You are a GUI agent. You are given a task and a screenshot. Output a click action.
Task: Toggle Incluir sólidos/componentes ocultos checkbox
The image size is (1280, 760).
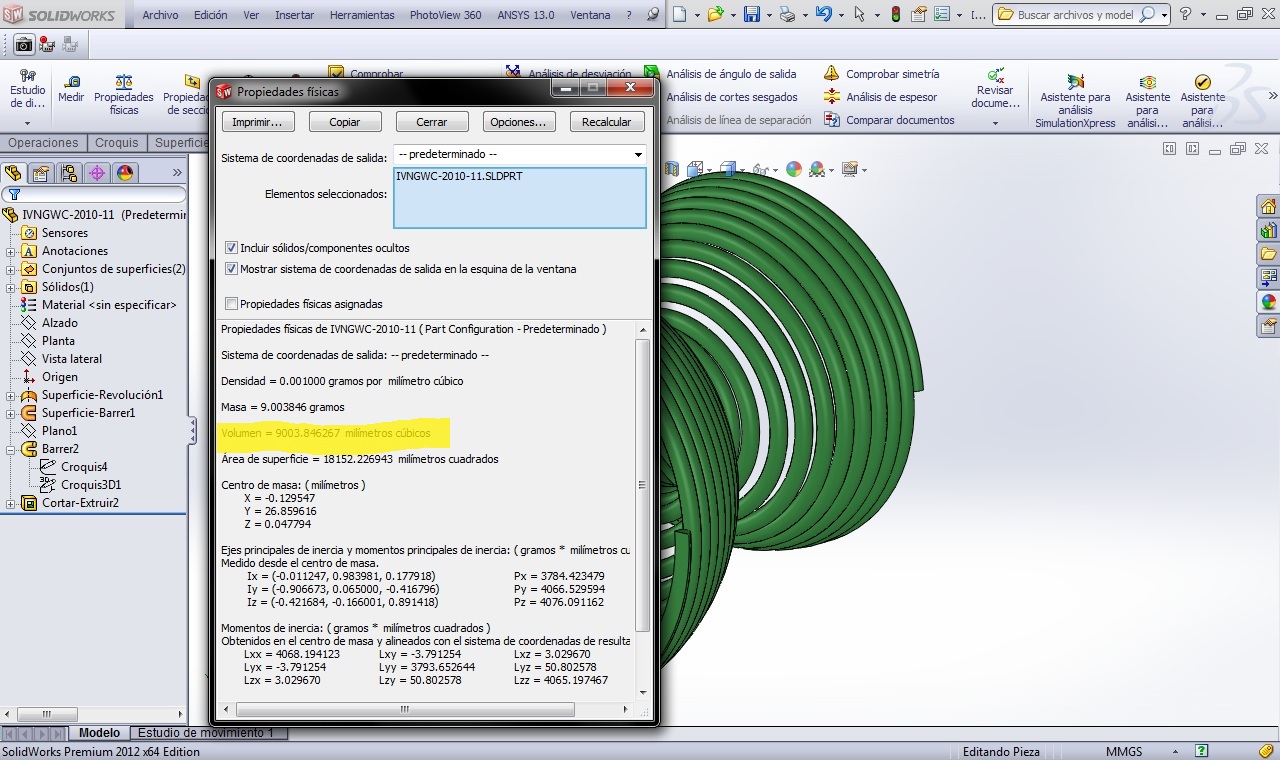(x=232, y=248)
